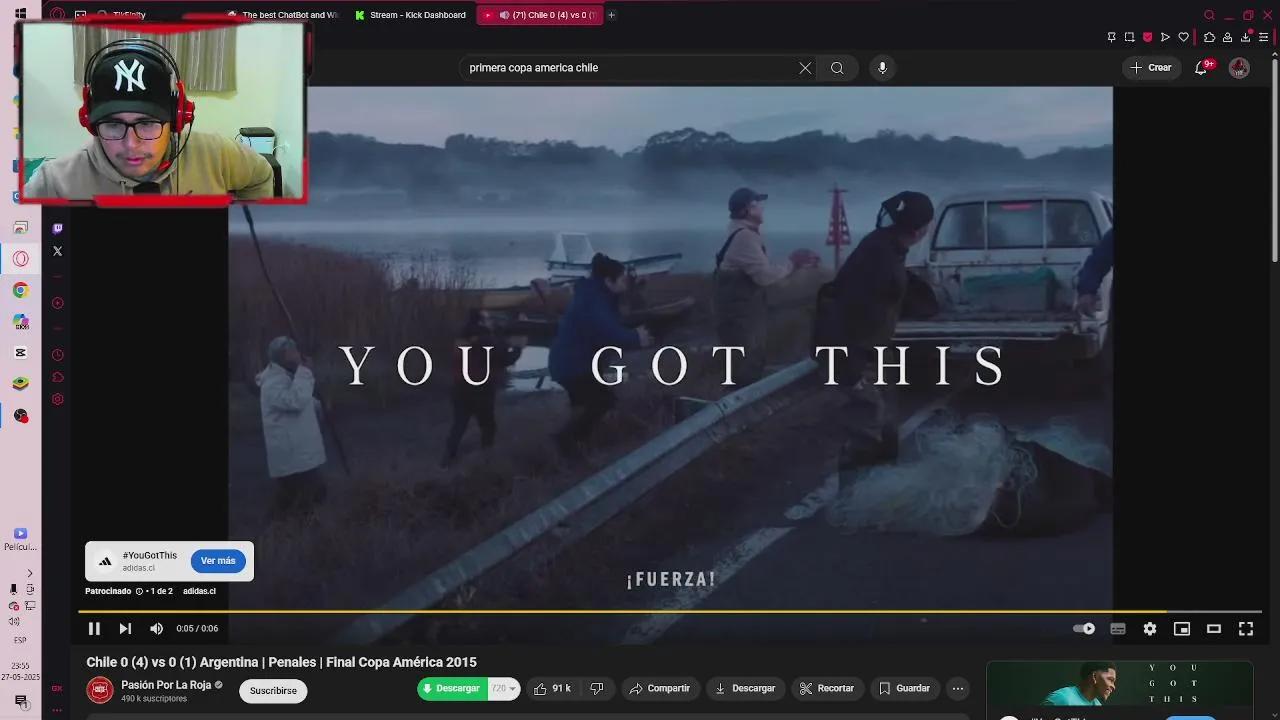The image size is (1280, 720).
Task: Open the Ver más ad link
Action: [x=218, y=560]
